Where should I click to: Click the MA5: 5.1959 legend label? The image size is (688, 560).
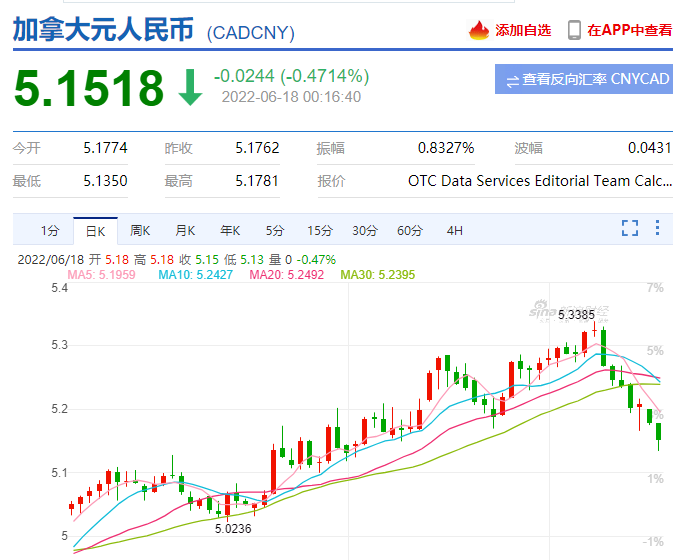pos(101,275)
